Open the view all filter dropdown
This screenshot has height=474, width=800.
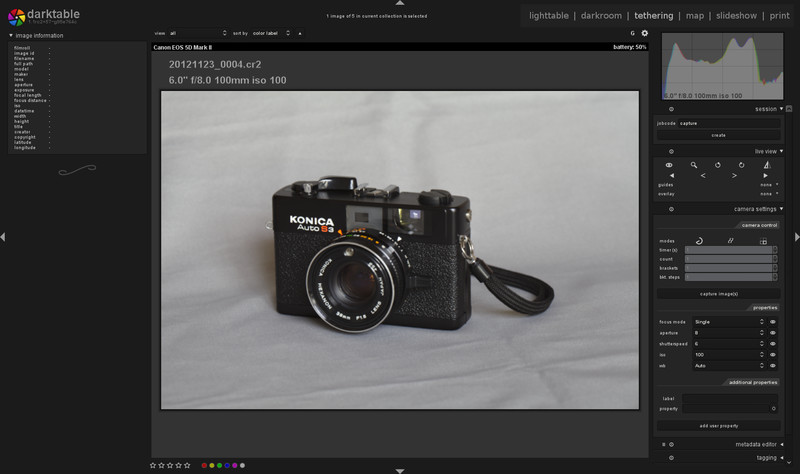pyautogui.click(x=198, y=33)
